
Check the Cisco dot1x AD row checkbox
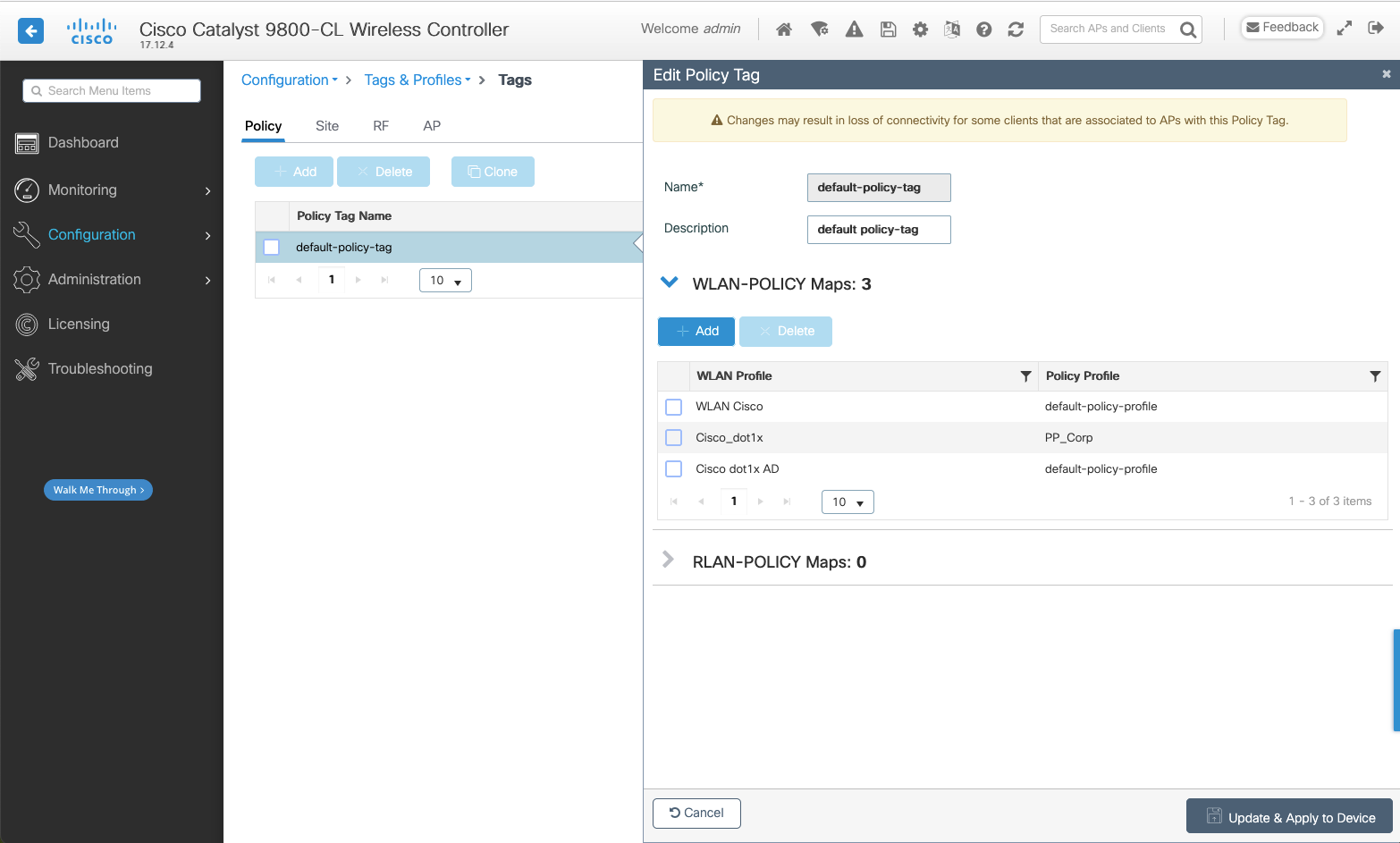click(x=674, y=469)
